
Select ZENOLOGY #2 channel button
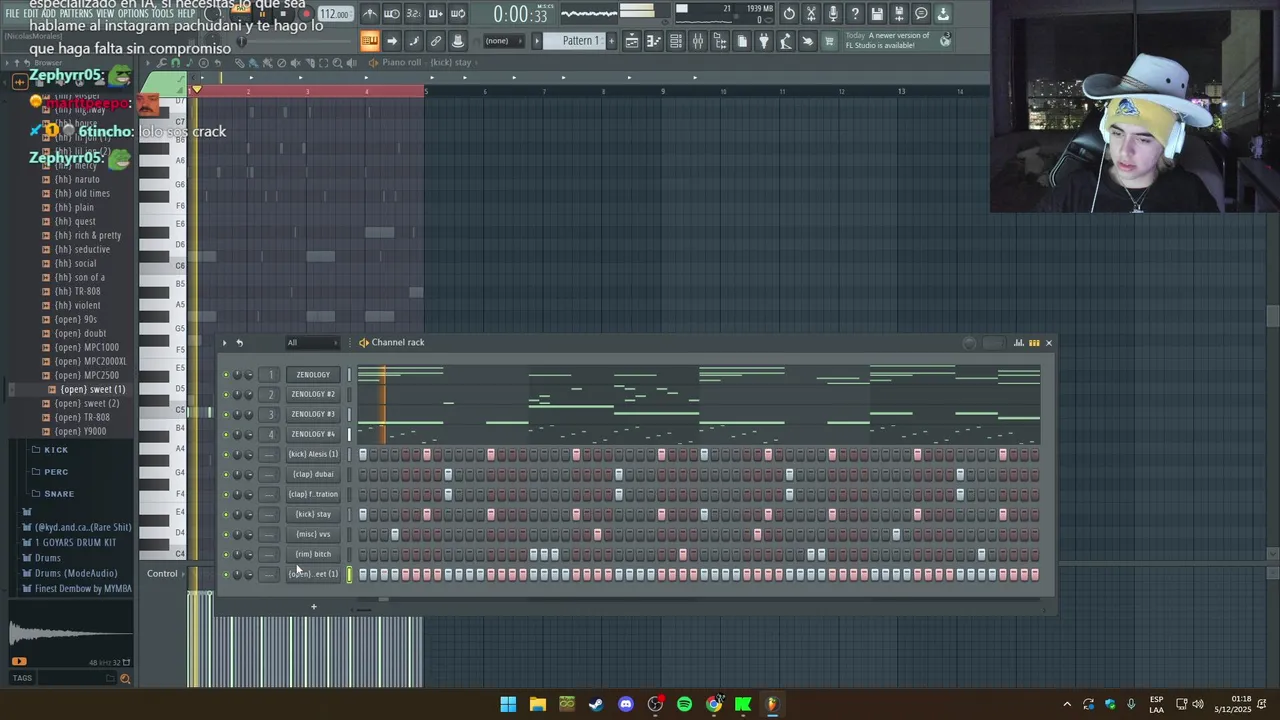click(x=313, y=394)
